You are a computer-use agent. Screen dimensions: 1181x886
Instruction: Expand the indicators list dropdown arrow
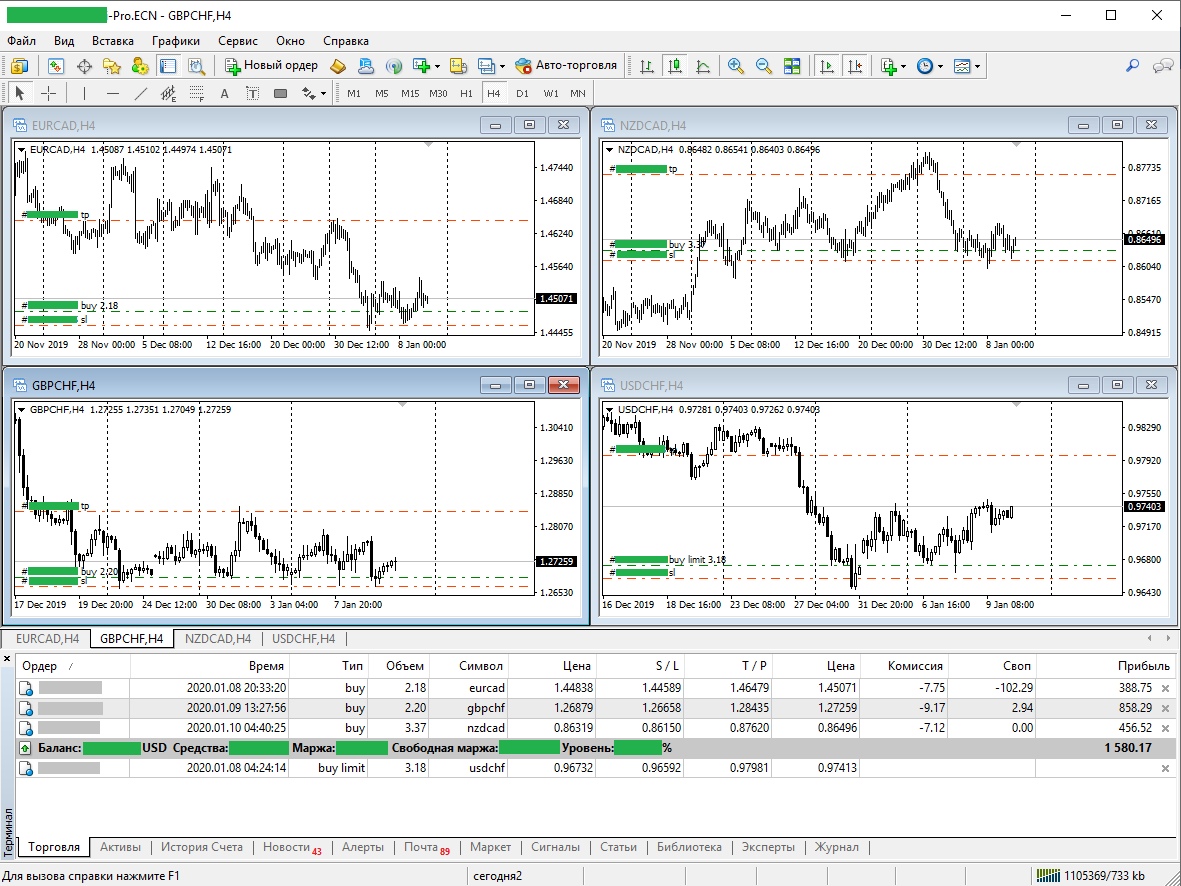(903, 66)
